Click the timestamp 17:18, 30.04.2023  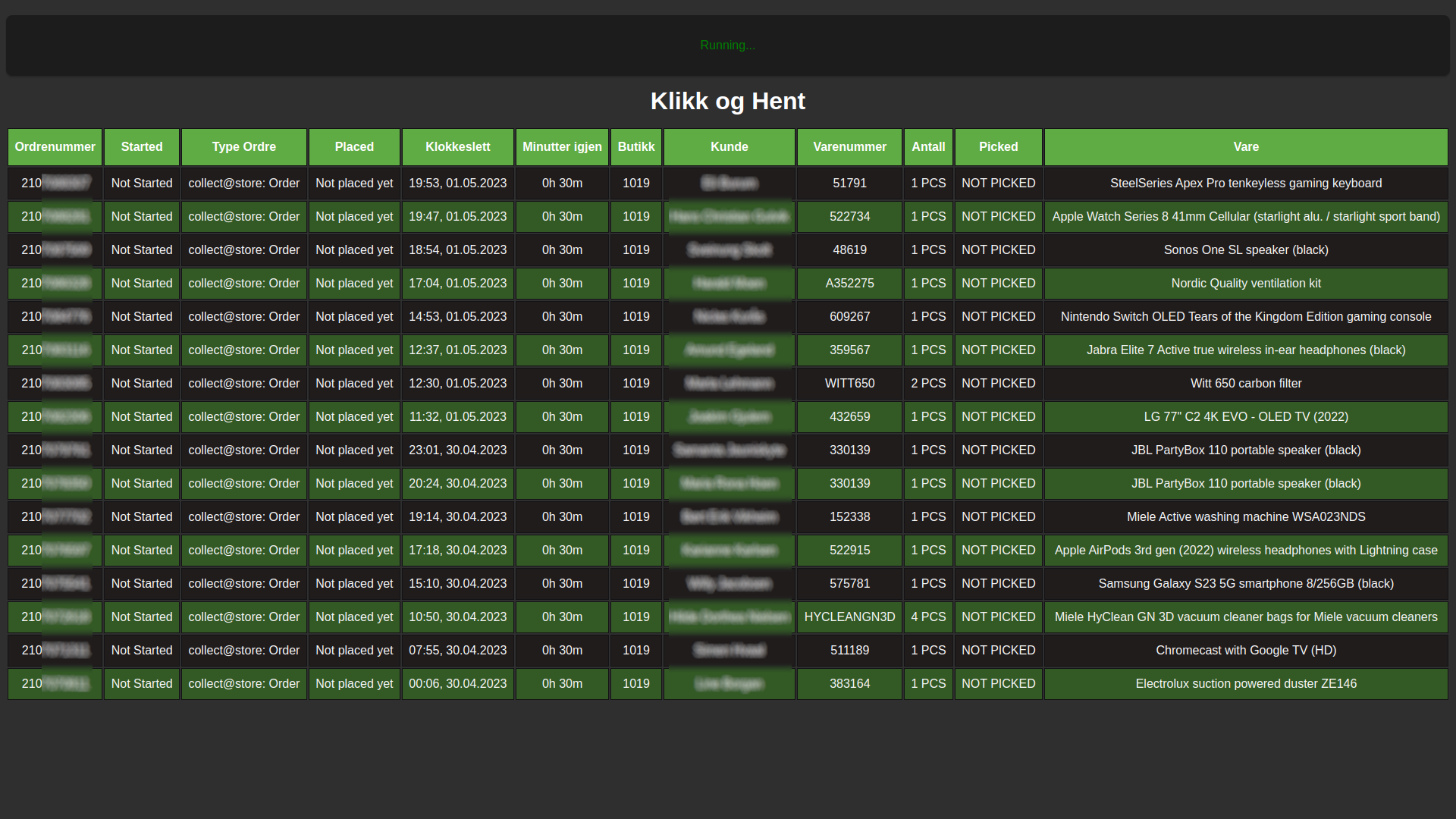tap(458, 551)
